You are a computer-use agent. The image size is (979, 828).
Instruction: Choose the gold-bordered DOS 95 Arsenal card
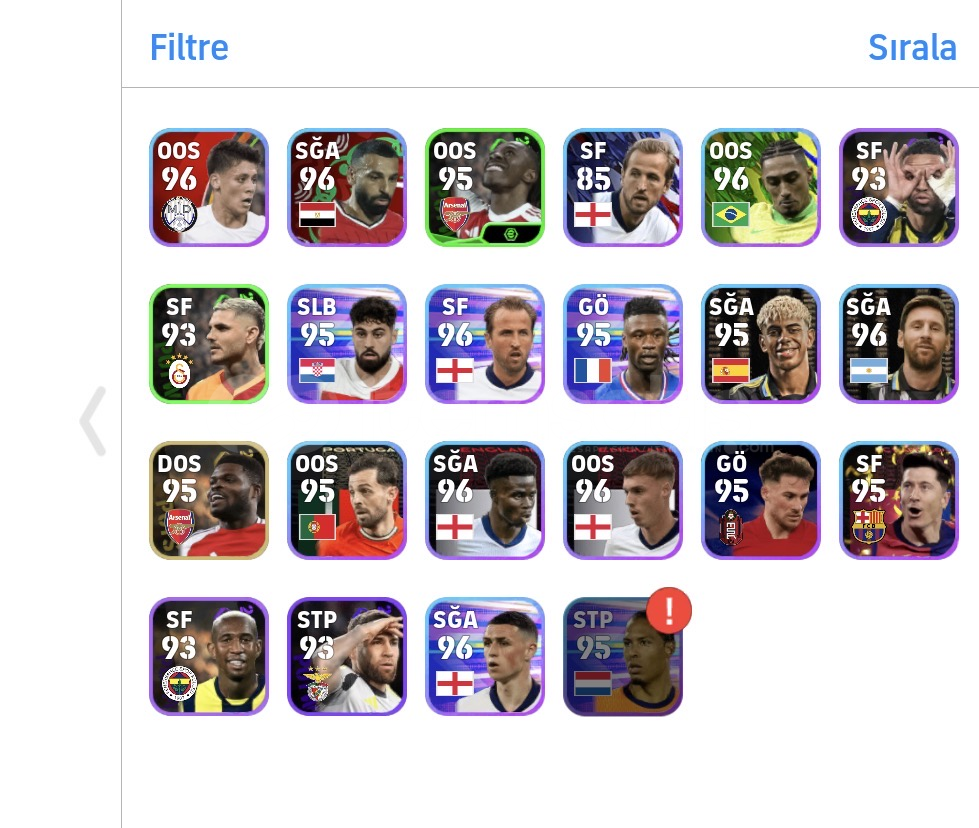[209, 500]
